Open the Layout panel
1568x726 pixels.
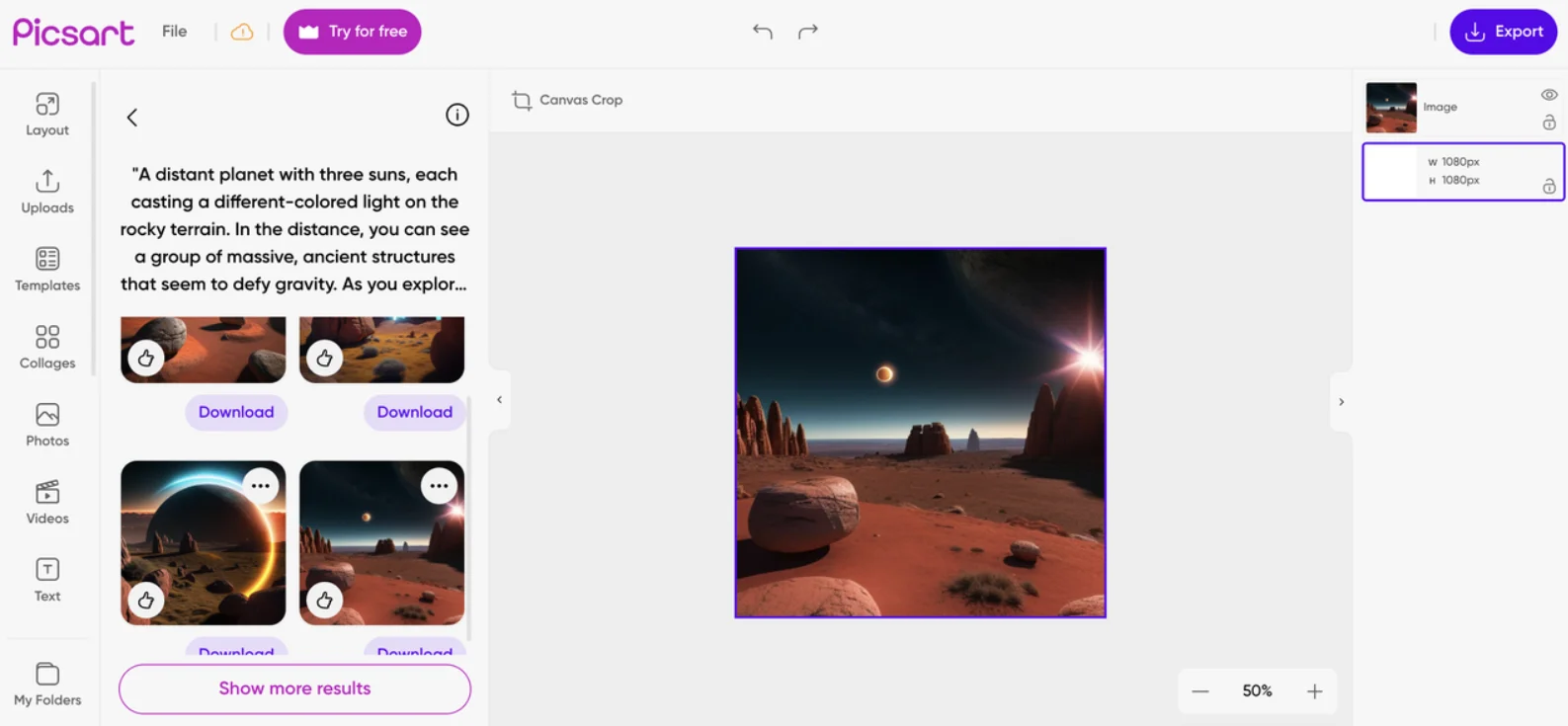pos(47,115)
